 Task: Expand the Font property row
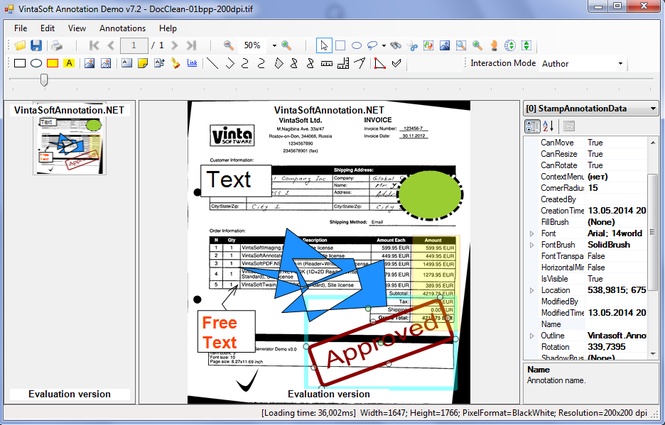[x=531, y=233]
